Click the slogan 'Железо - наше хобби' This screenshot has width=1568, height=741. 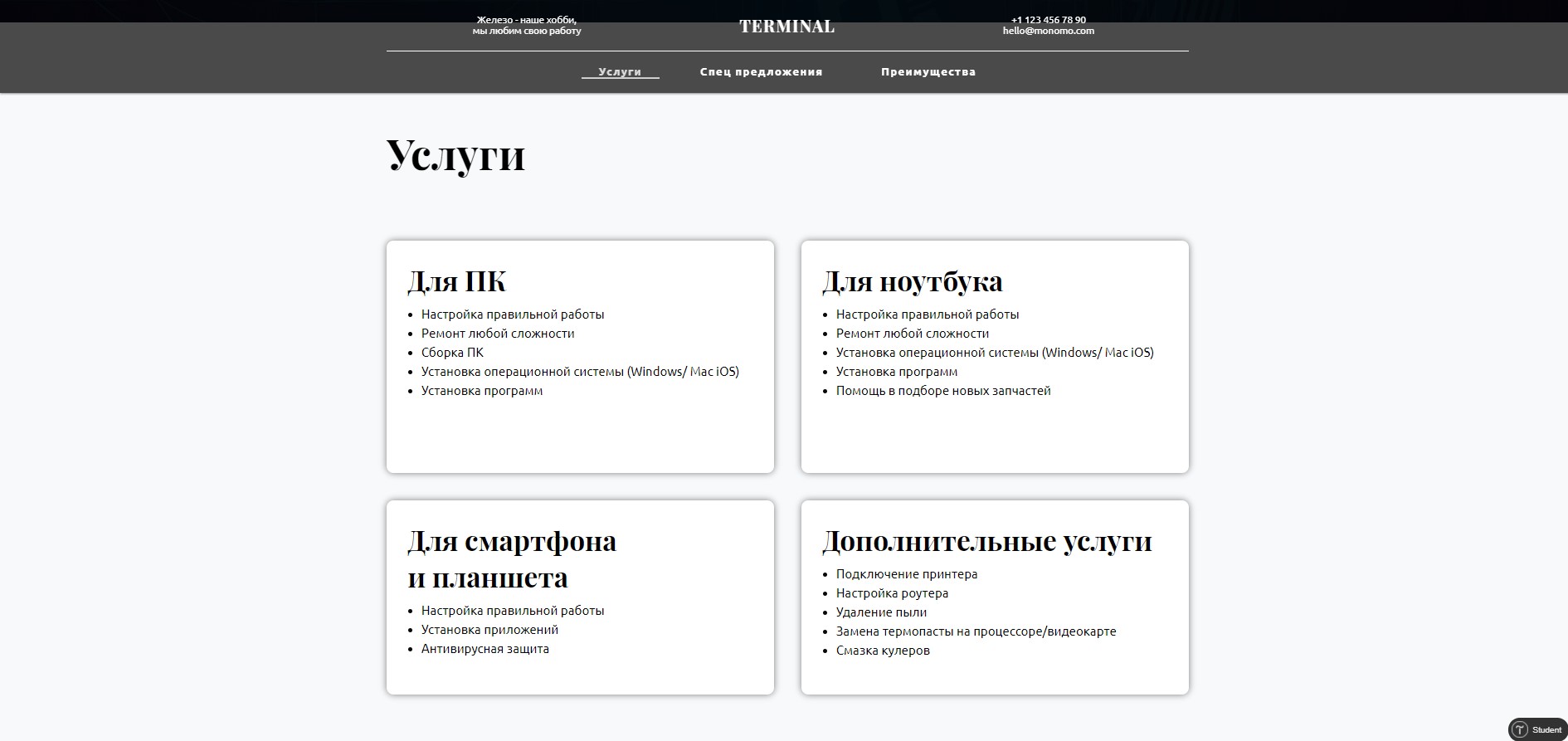coord(527,20)
